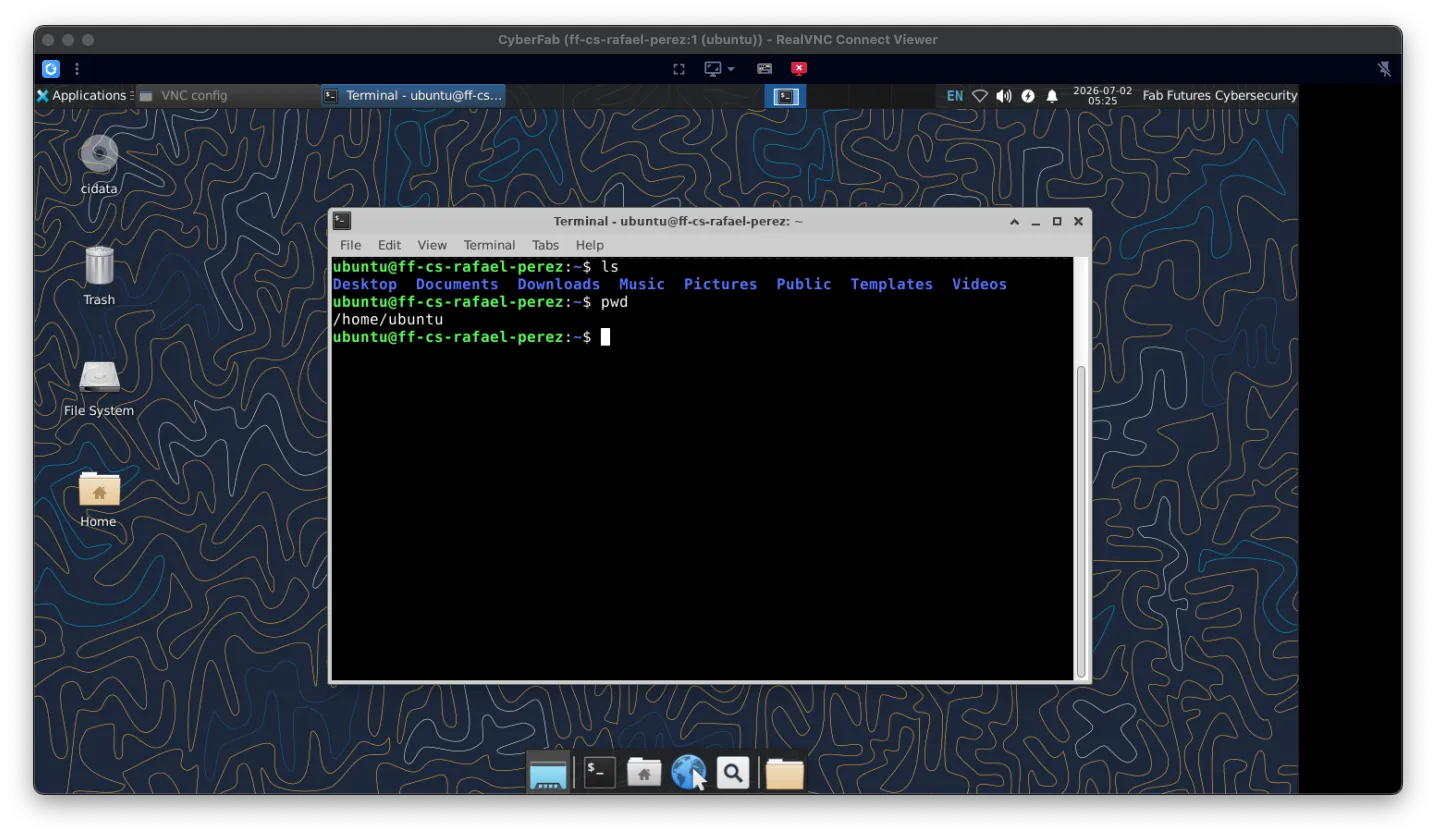Image resolution: width=1436 pixels, height=836 pixels.
Task: Click Pictures directory in ls output
Action: tap(721, 284)
